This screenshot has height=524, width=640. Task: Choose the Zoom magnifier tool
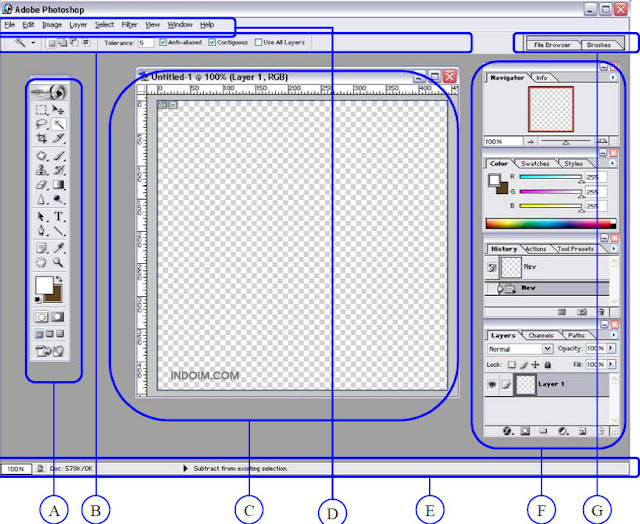(58, 262)
